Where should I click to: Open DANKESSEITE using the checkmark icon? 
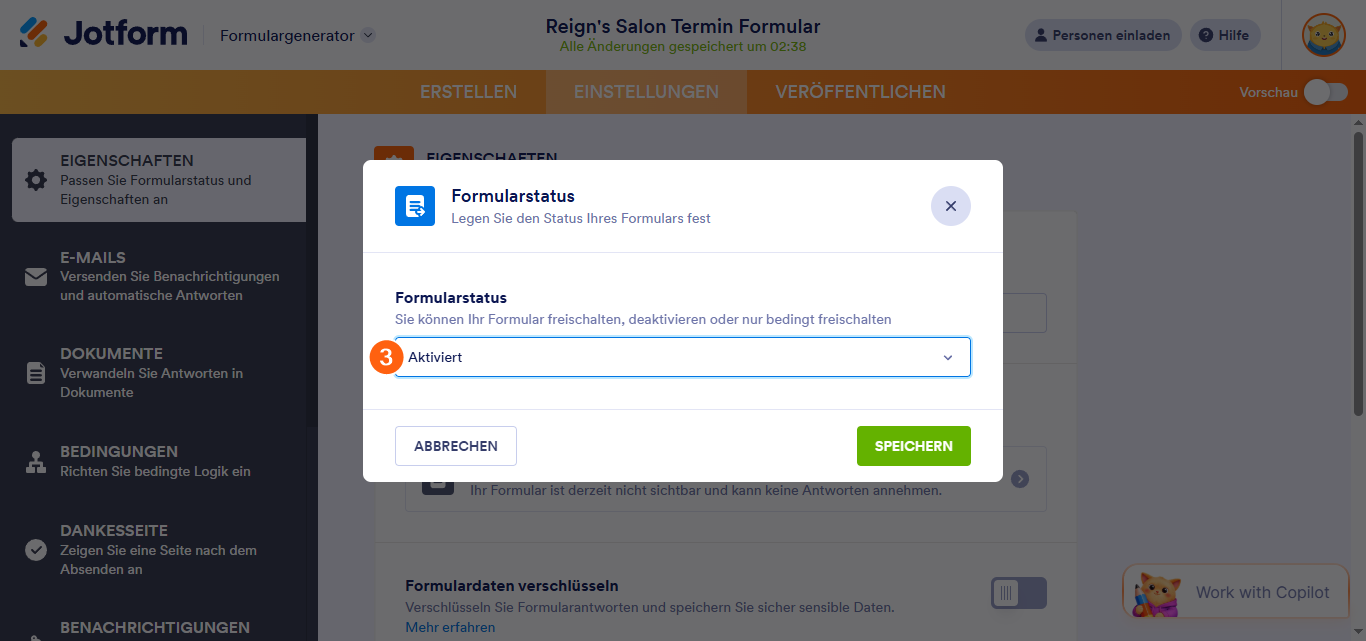pyautogui.click(x=34, y=548)
